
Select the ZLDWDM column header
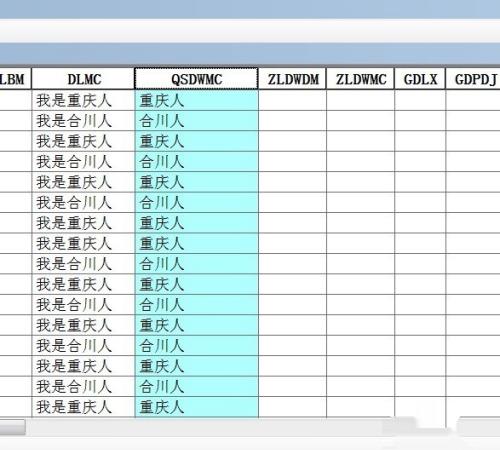point(293,79)
